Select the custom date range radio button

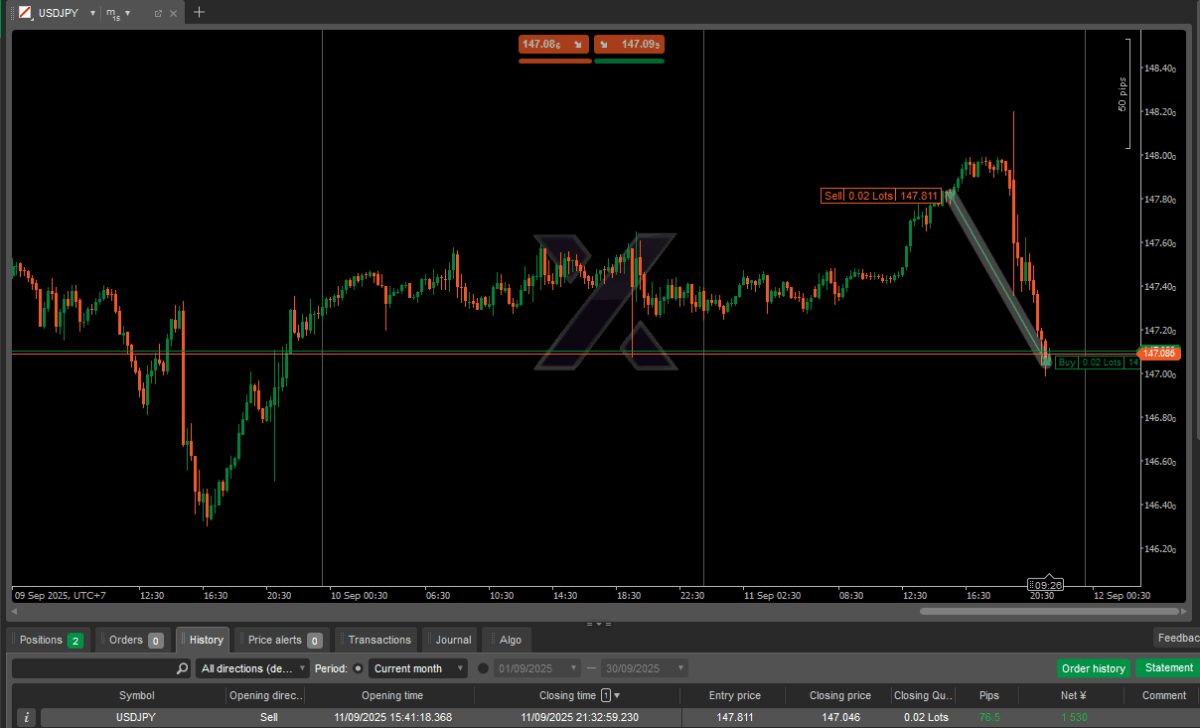484,668
